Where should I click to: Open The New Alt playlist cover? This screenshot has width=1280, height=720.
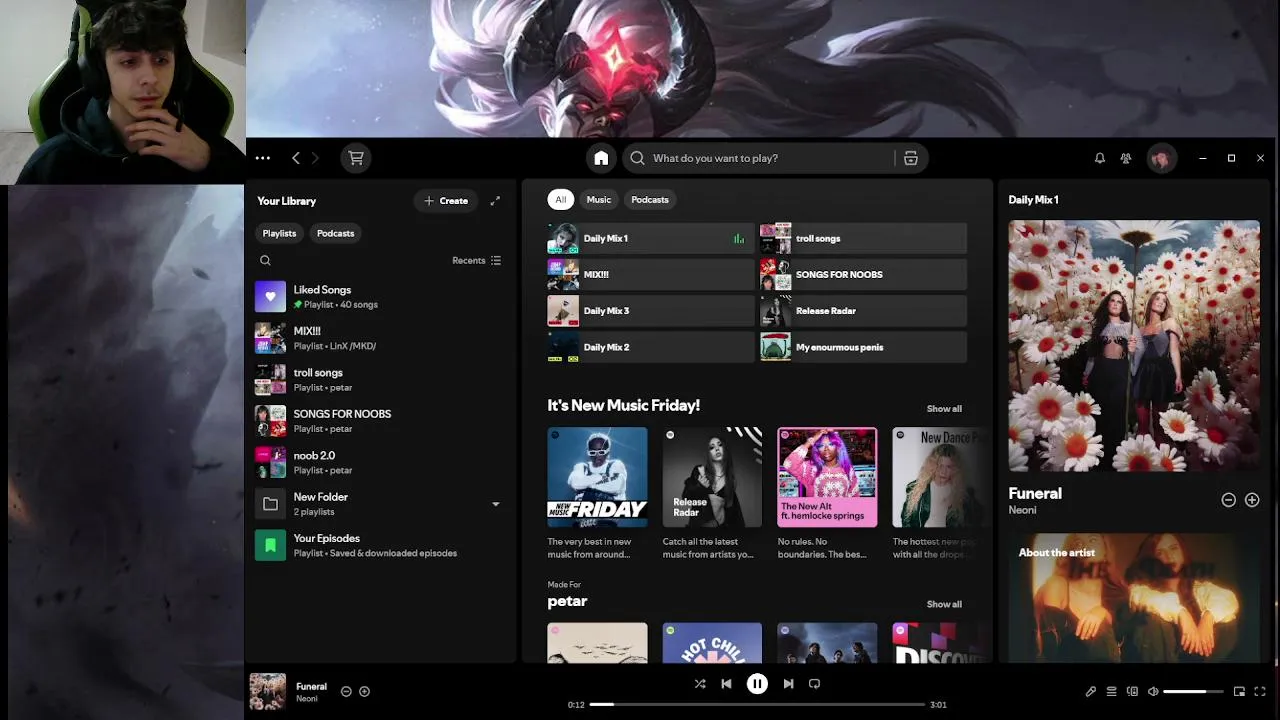click(x=827, y=477)
